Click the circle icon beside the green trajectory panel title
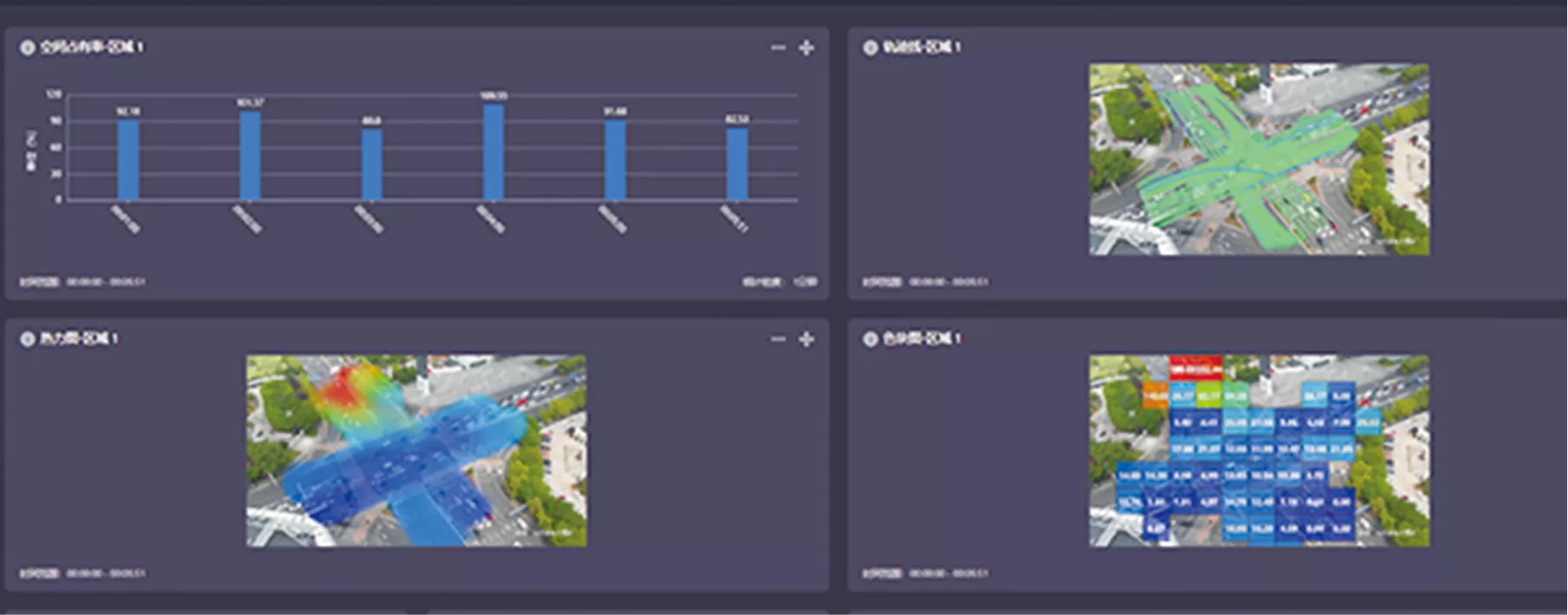Image resolution: width=1568 pixels, height=615 pixels. point(870,48)
